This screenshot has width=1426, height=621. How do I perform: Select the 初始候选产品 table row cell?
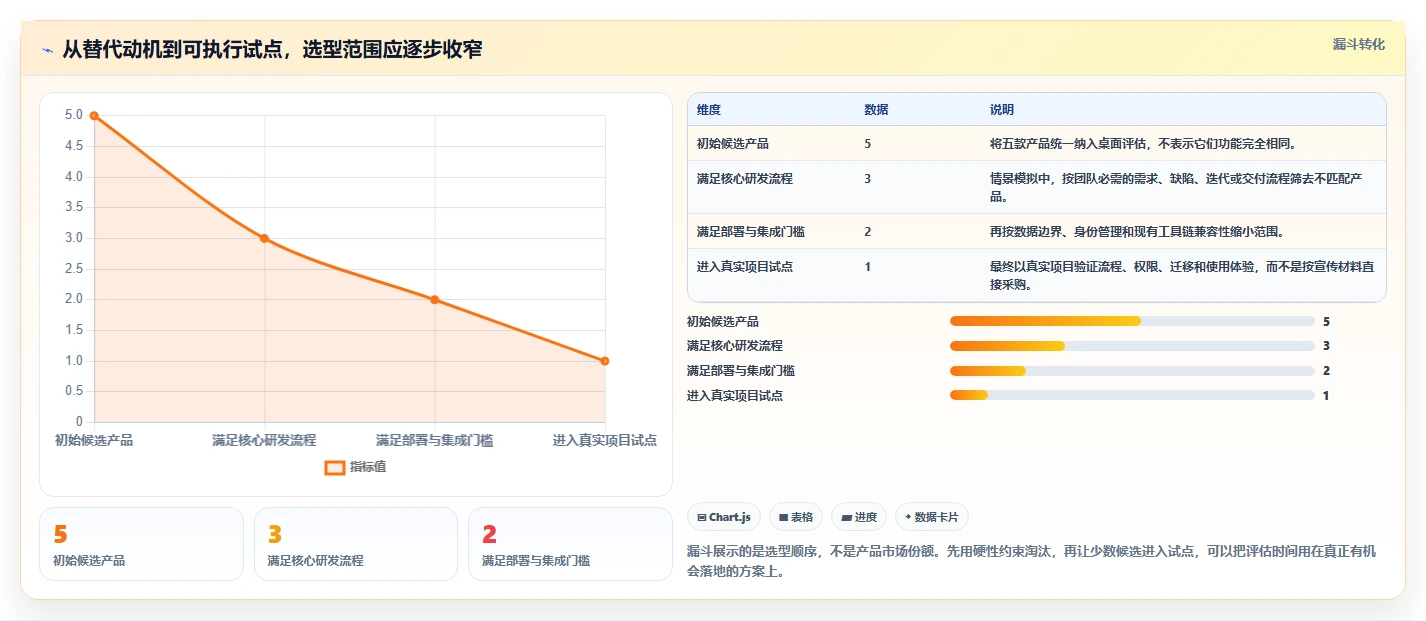[733, 143]
